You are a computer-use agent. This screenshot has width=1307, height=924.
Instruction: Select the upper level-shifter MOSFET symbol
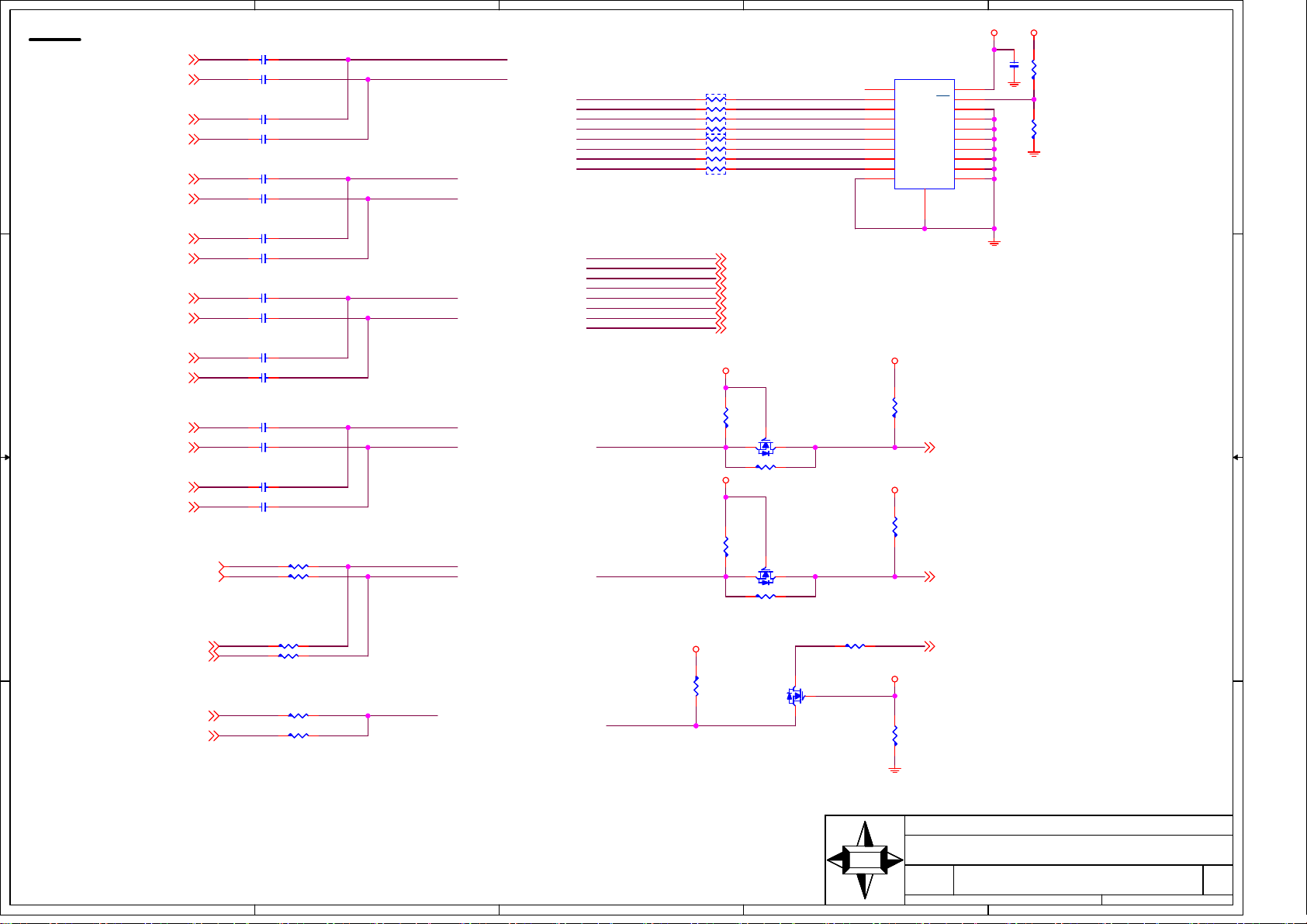(x=766, y=447)
